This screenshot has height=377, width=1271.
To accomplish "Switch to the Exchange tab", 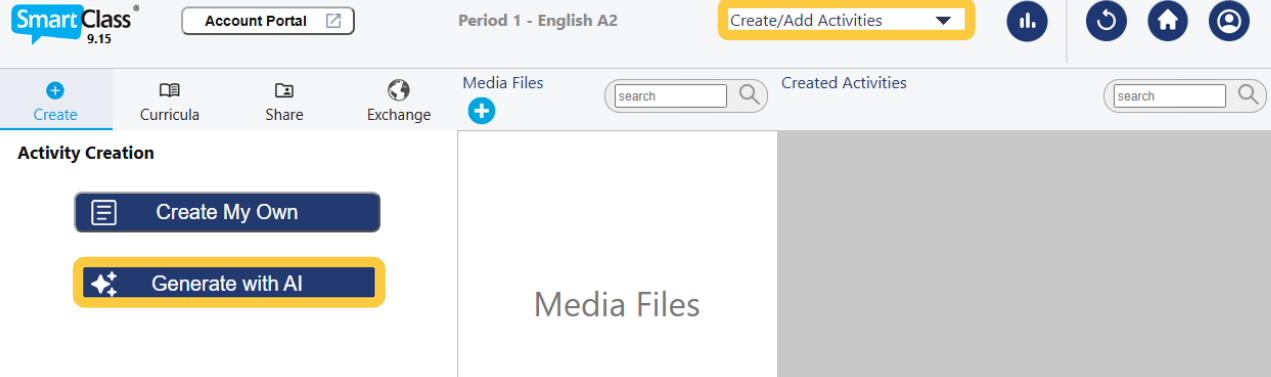I will 399,102.
